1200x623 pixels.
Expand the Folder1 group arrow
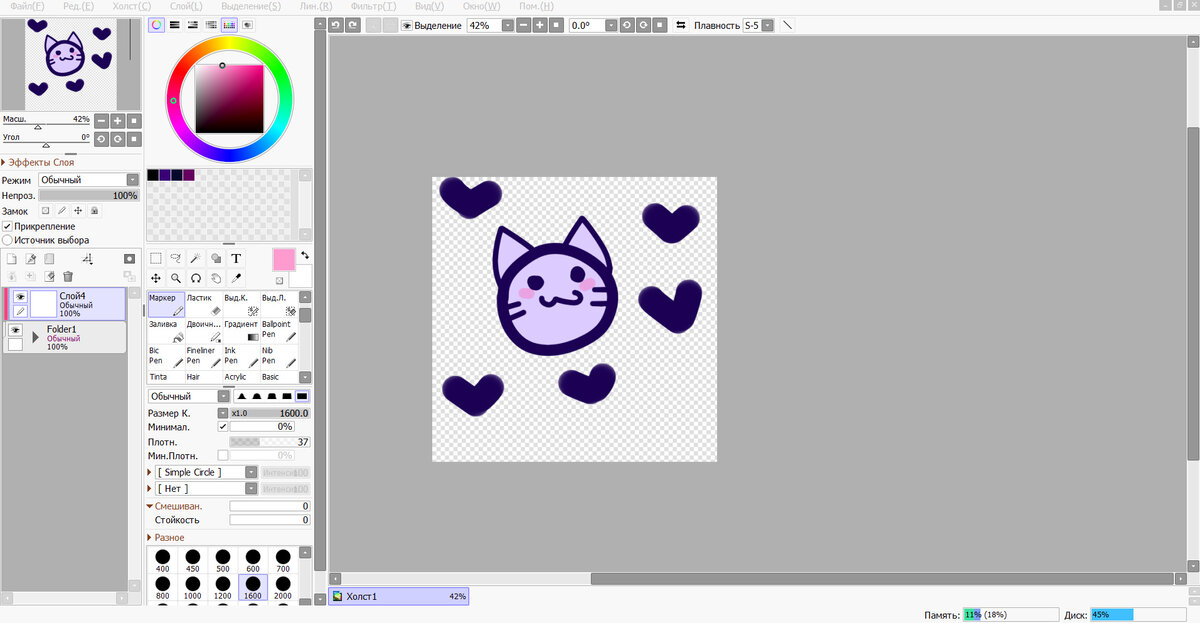[x=36, y=337]
